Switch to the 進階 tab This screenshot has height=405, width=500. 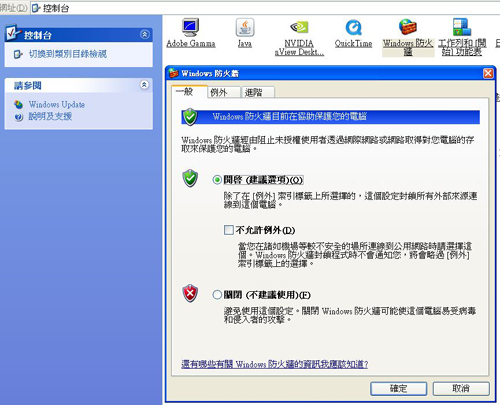pyautogui.click(x=258, y=92)
